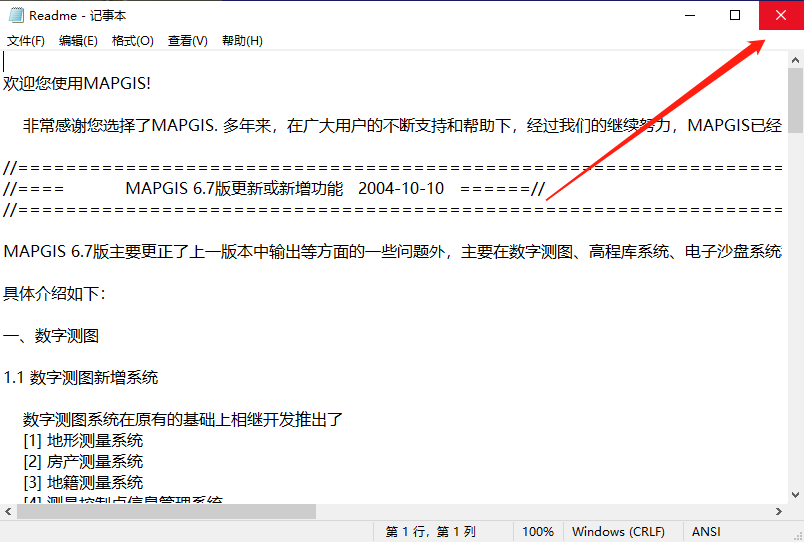804x542 pixels.
Task: Open the 编辑(E) menu
Action: [x=78, y=41]
